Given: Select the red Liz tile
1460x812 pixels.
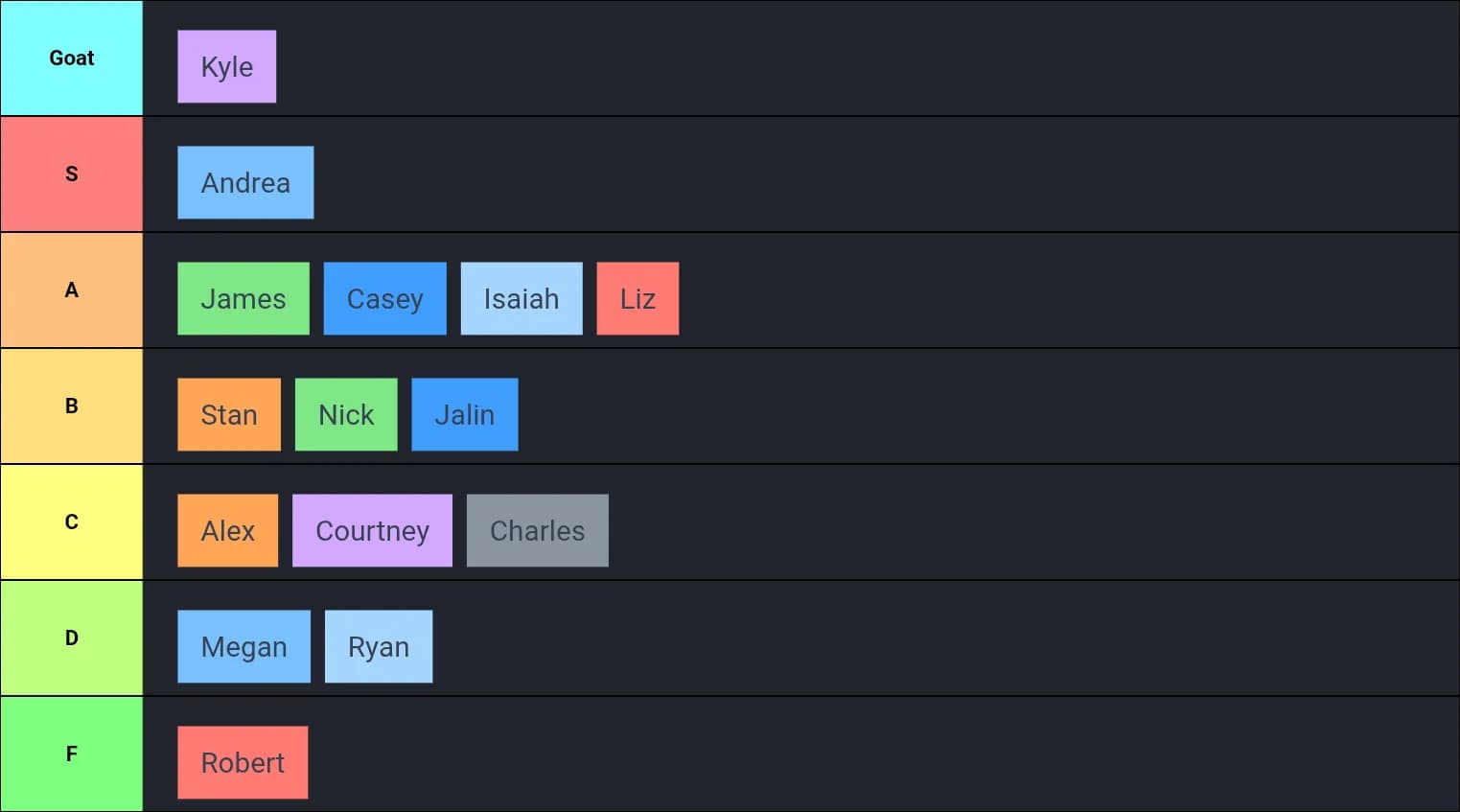Looking at the screenshot, I should [x=637, y=298].
